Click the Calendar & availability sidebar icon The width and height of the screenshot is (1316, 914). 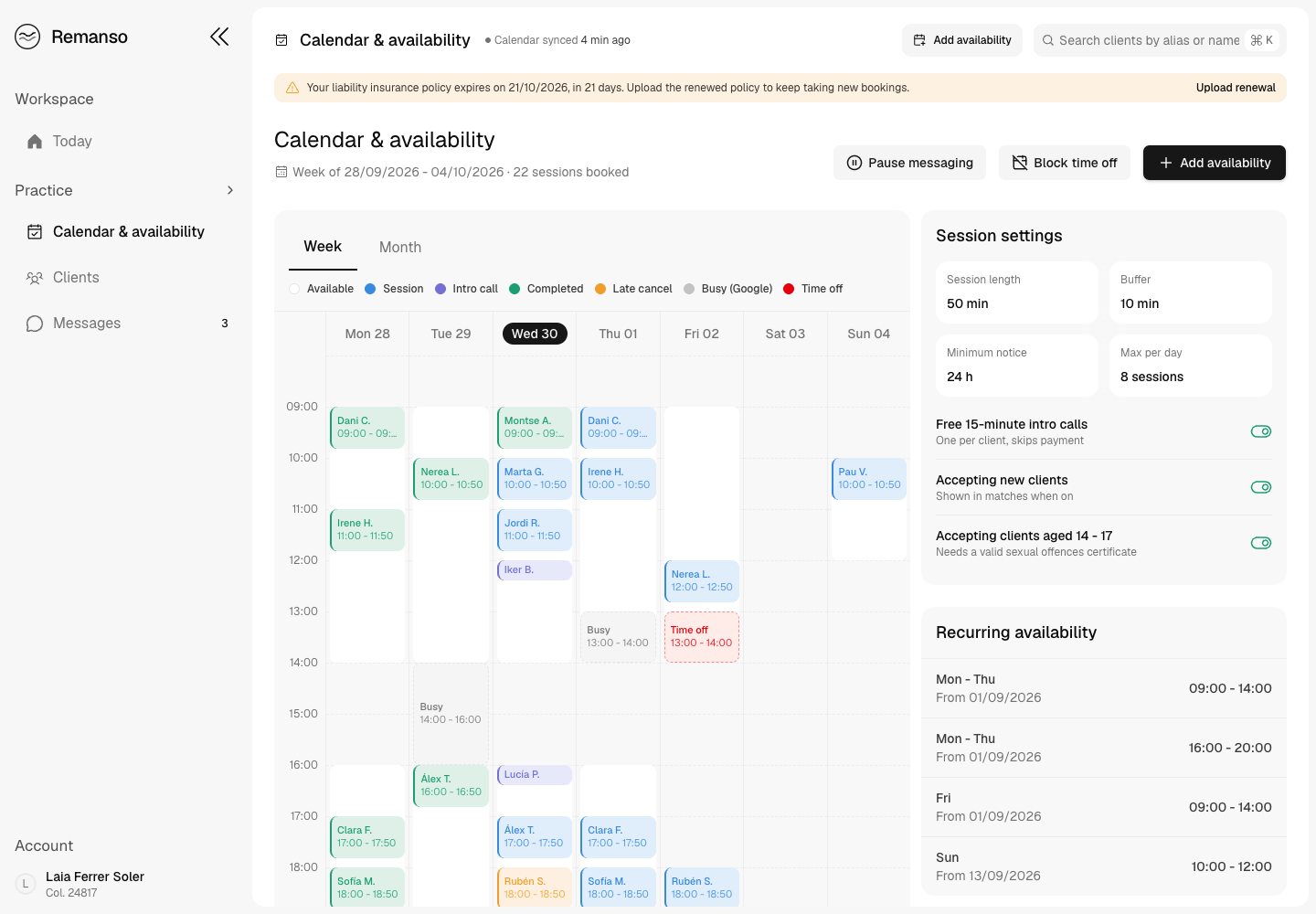(35, 232)
